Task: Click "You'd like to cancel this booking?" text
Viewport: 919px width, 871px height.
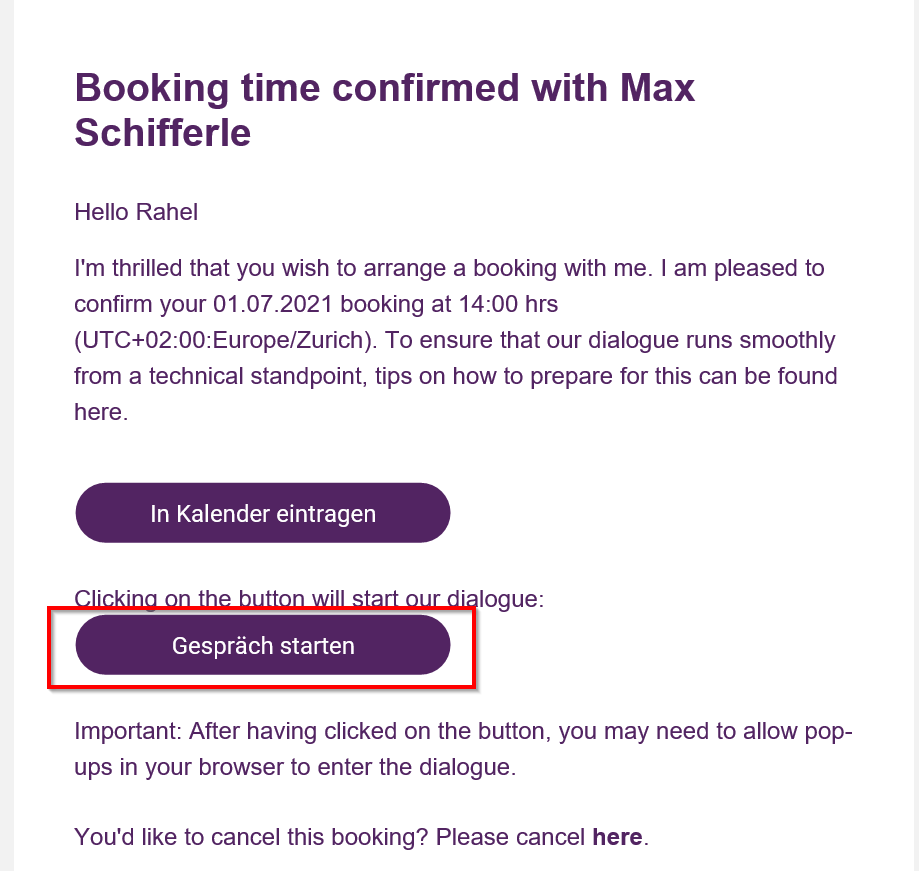Action: pos(251,837)
